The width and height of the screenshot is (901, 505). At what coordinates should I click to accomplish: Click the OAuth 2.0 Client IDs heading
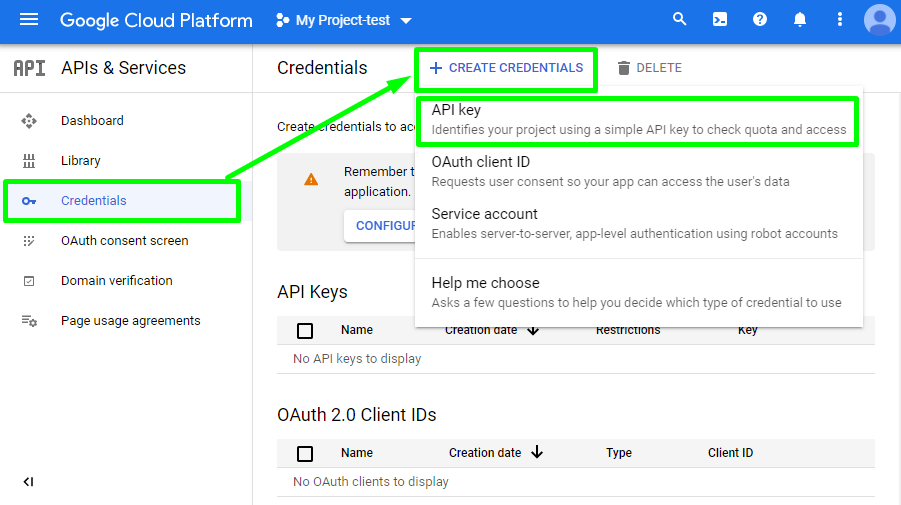point(356,415)
